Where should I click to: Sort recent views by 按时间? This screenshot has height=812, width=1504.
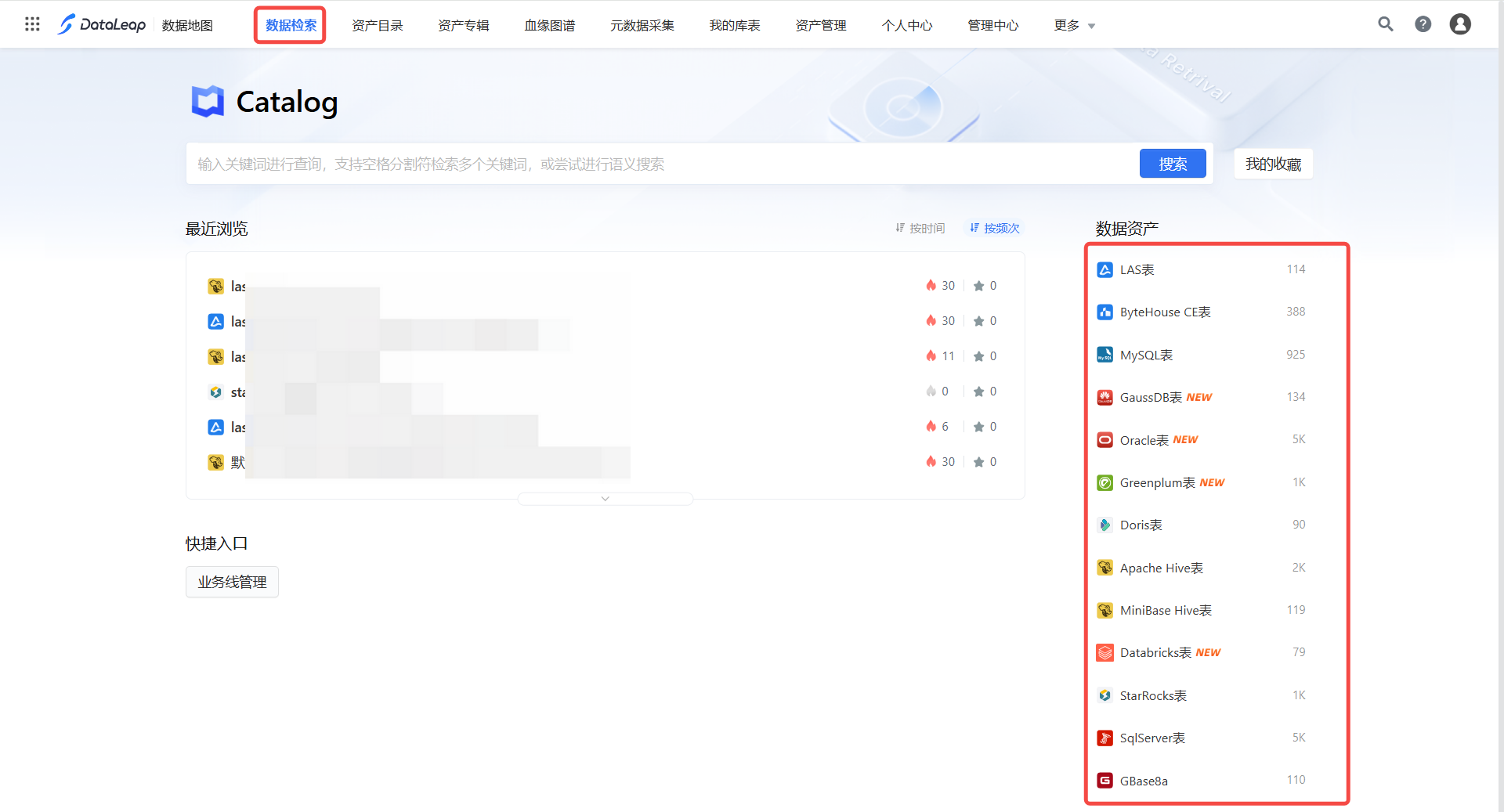point(920,228)
